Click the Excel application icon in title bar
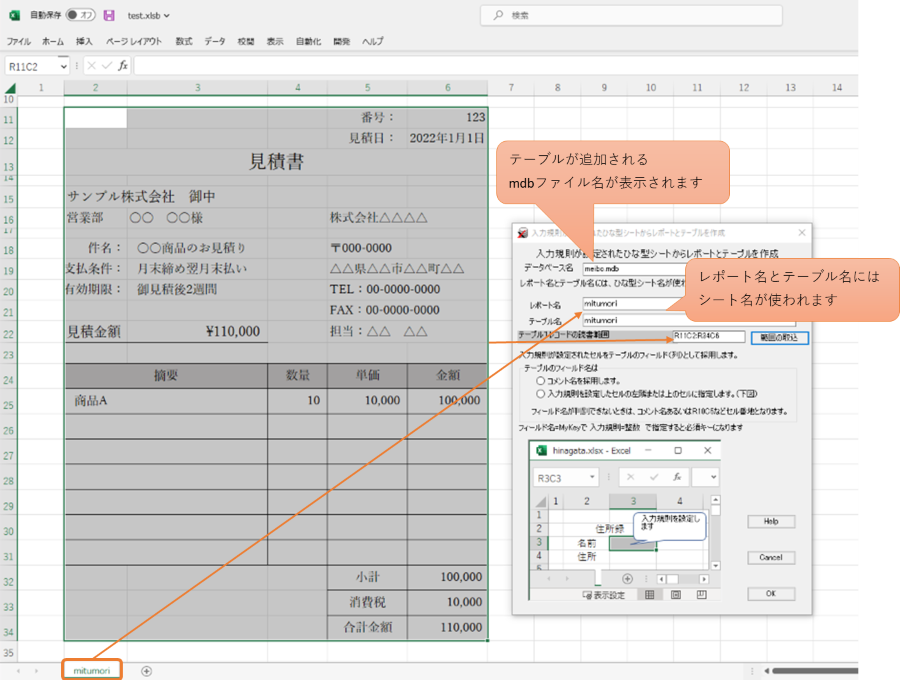Screen dimensions: 900x680 [x=14, y=15]
